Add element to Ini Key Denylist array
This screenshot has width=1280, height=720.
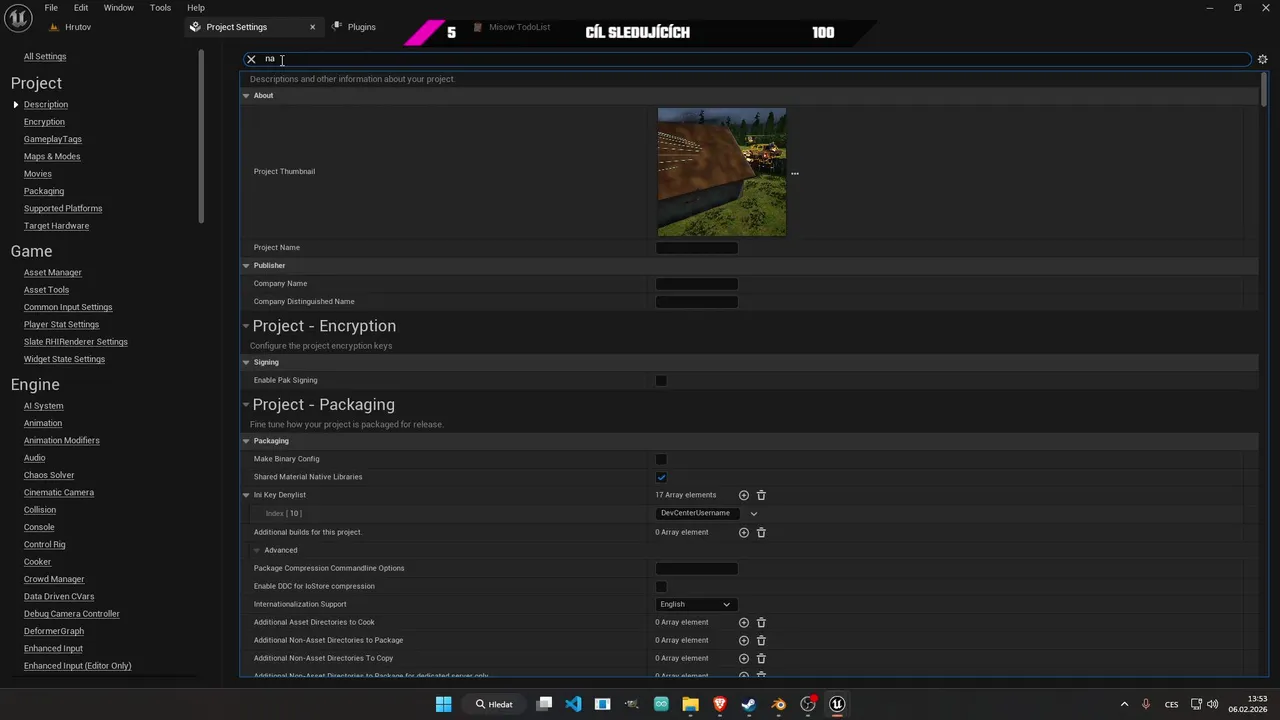pos(743,495)
